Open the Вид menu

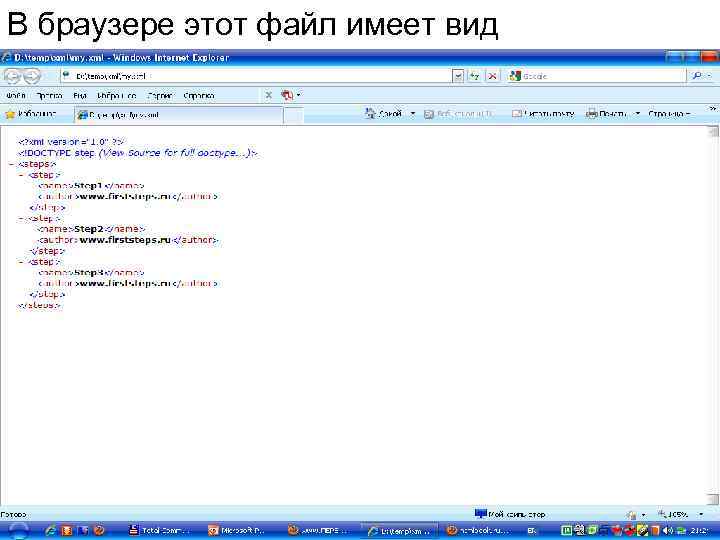click(x=80, y=96)
